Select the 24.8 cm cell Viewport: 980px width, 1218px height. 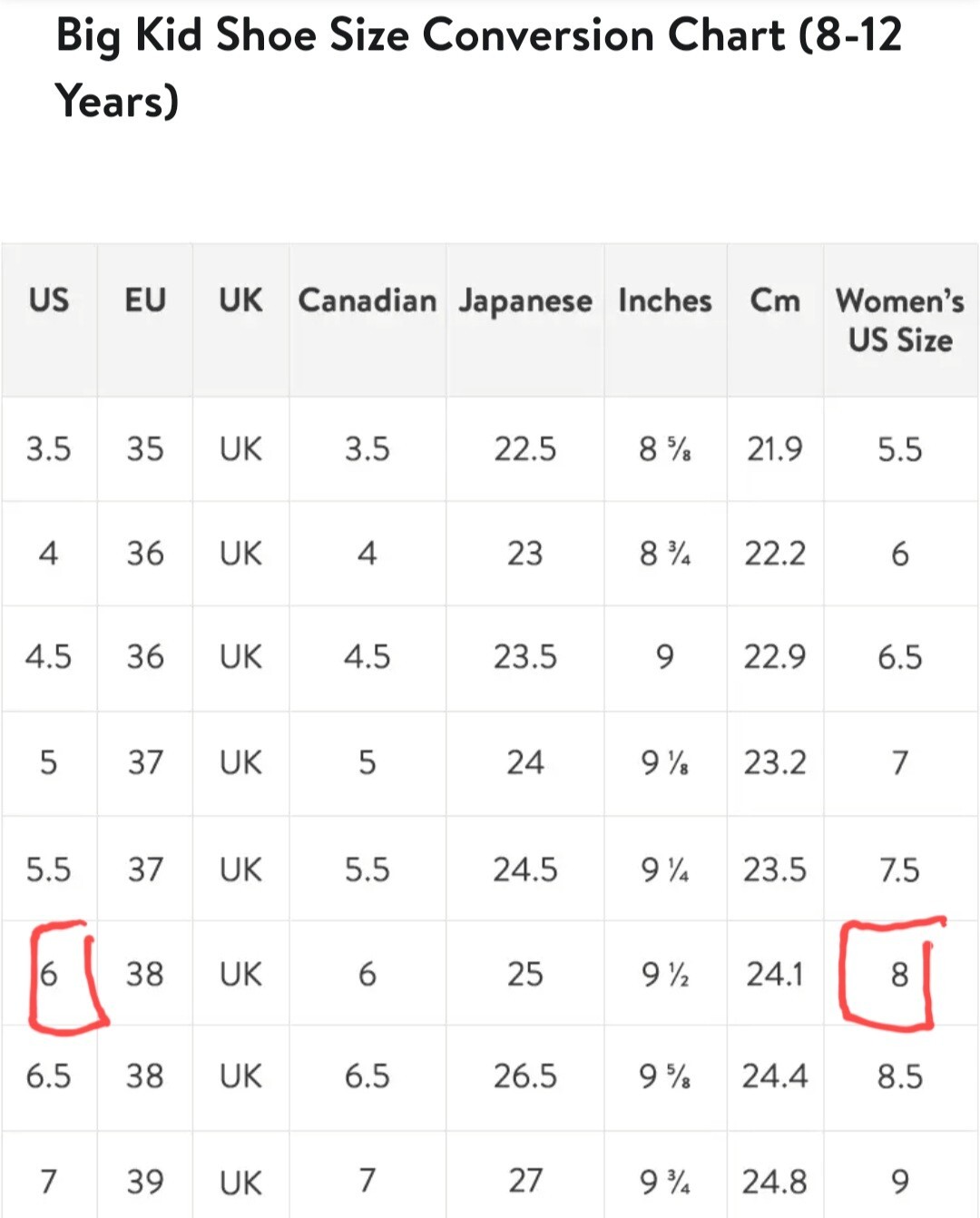point(775,1182)
